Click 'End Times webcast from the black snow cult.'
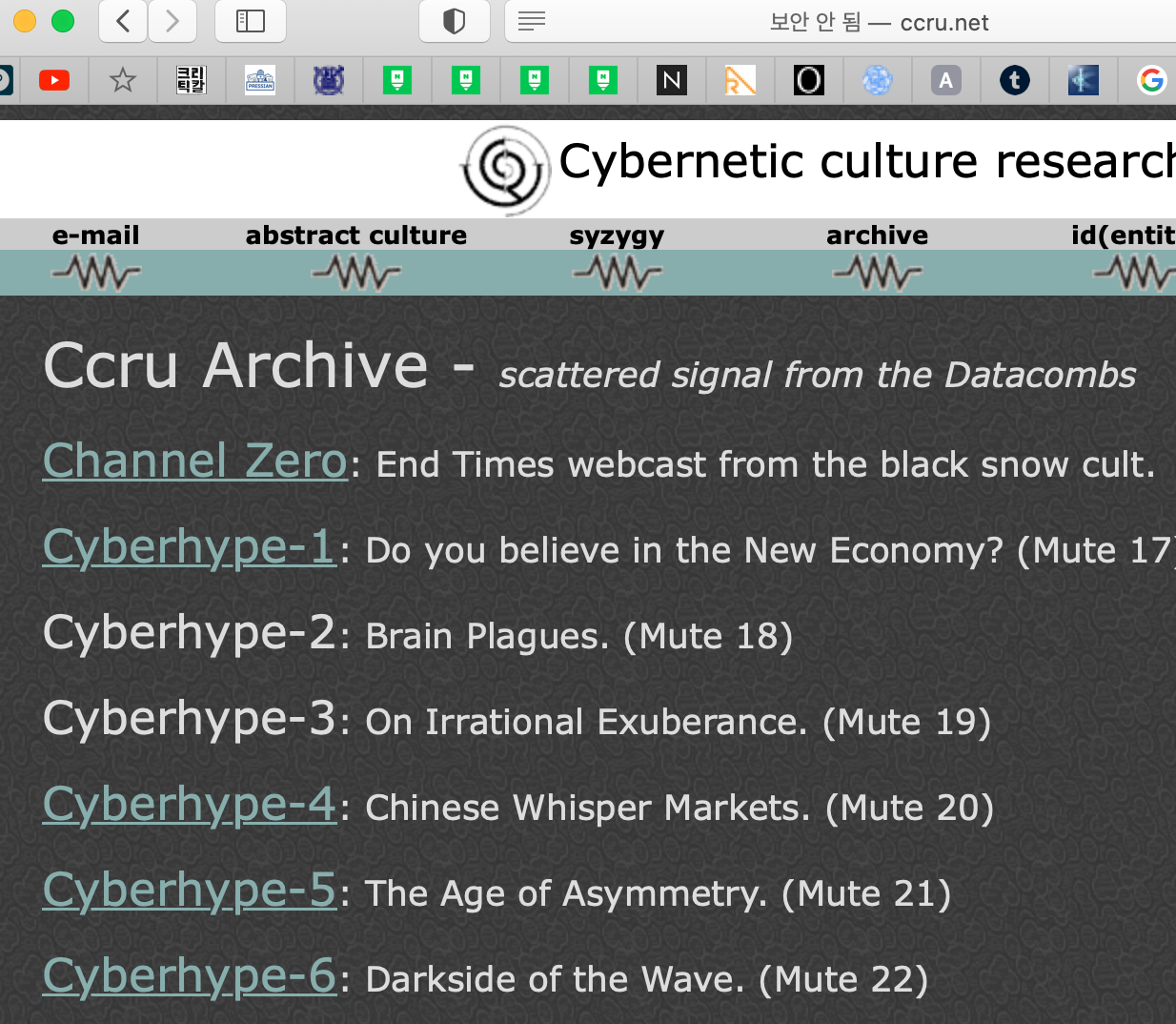Viewport: 1176px width, 1024px height. tap(765, 464)
